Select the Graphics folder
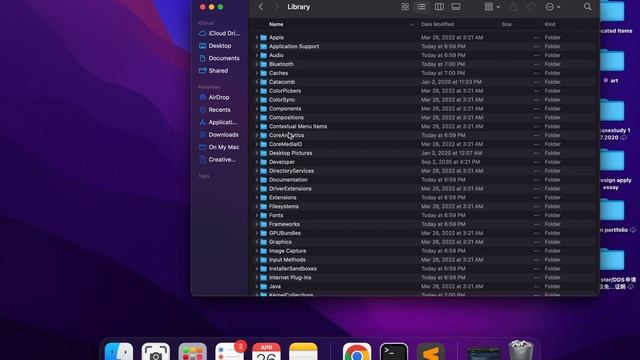The image size is (640, 360). (x=424, y=242)
